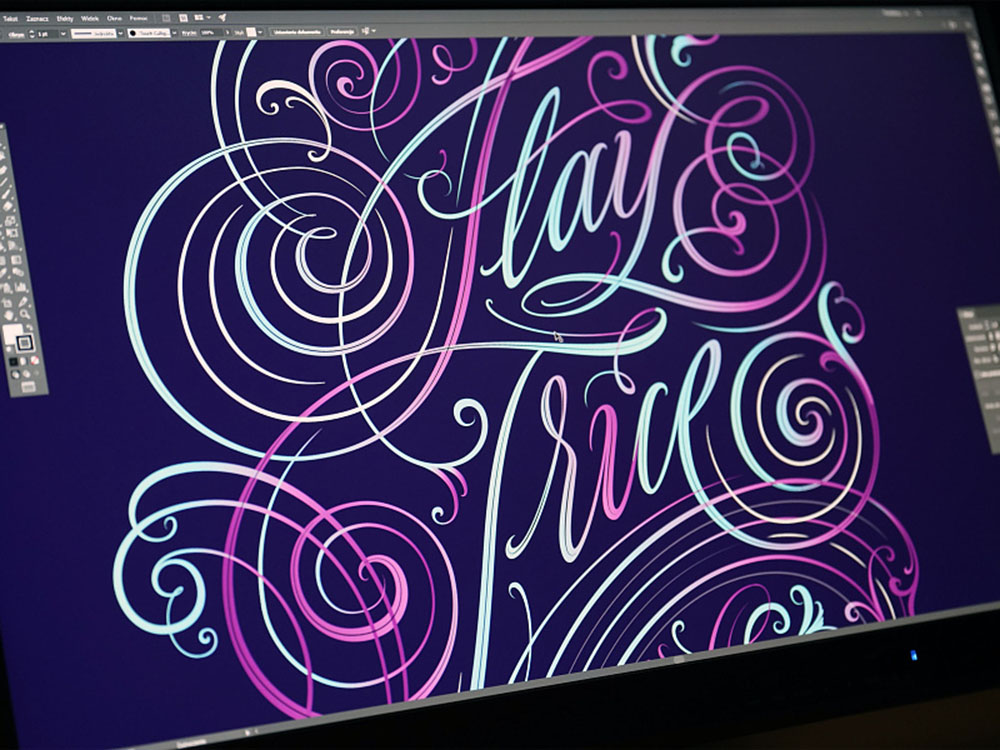Click the Change Screen Mode button
Viewport: 1000px width, 750px height.
pos(29,386)
